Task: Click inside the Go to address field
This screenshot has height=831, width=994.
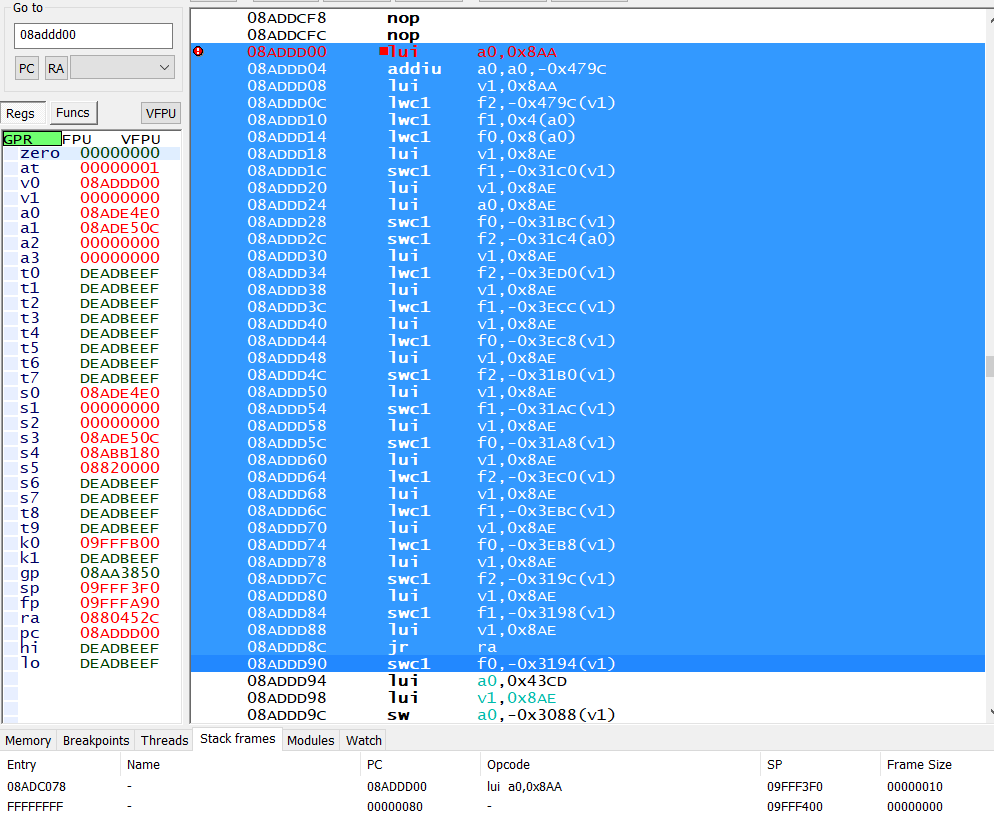Action: click(x=92, y=35)
